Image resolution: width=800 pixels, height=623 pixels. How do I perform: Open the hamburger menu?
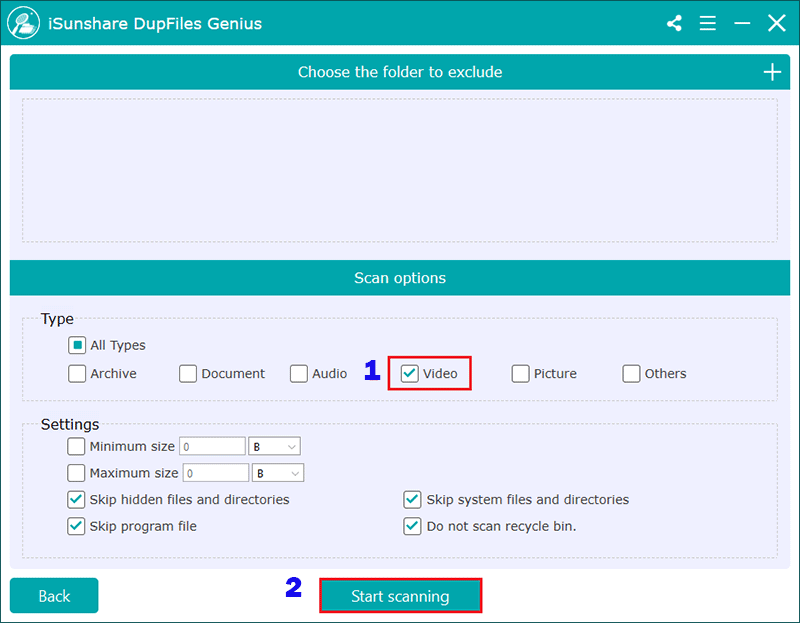tap(707, 22)
